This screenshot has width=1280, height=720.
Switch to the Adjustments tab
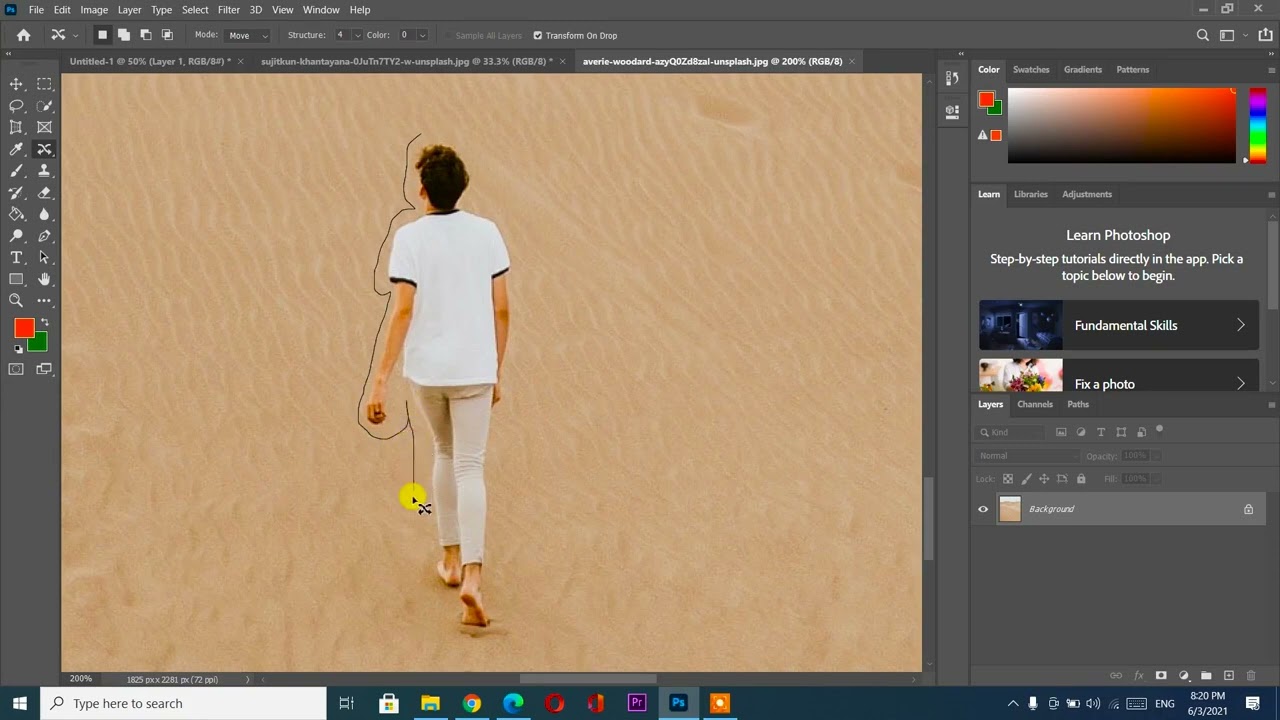click(1087, 194)
